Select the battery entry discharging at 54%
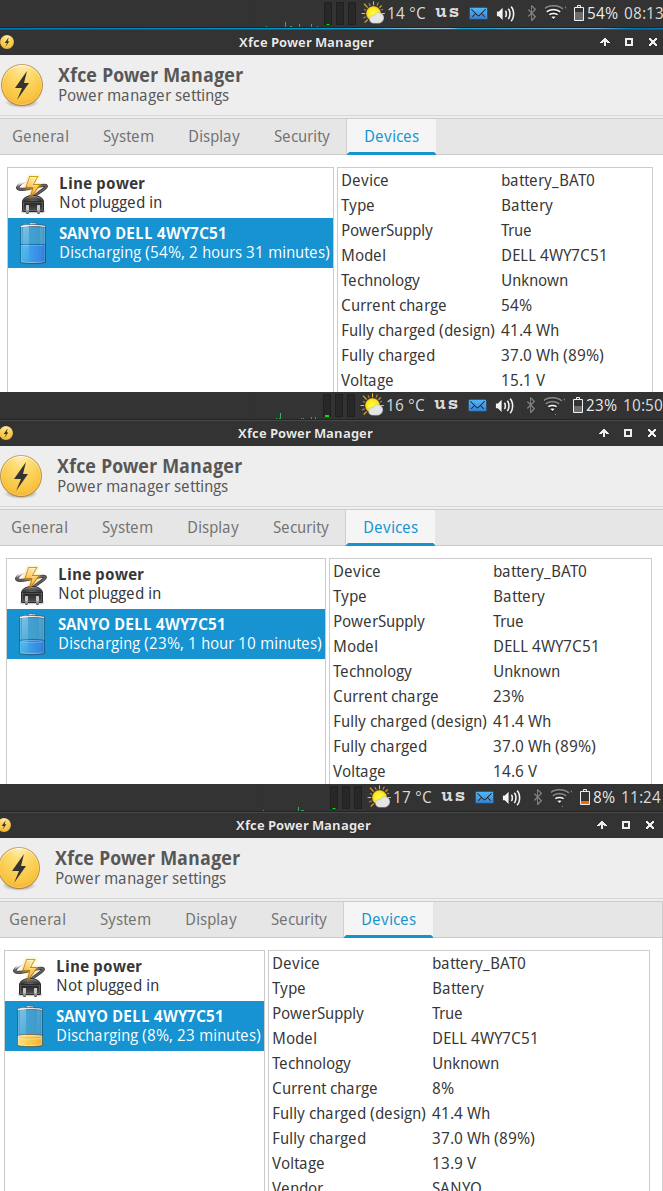Screen dimensions: 663x1191 (x=170, y=243)
